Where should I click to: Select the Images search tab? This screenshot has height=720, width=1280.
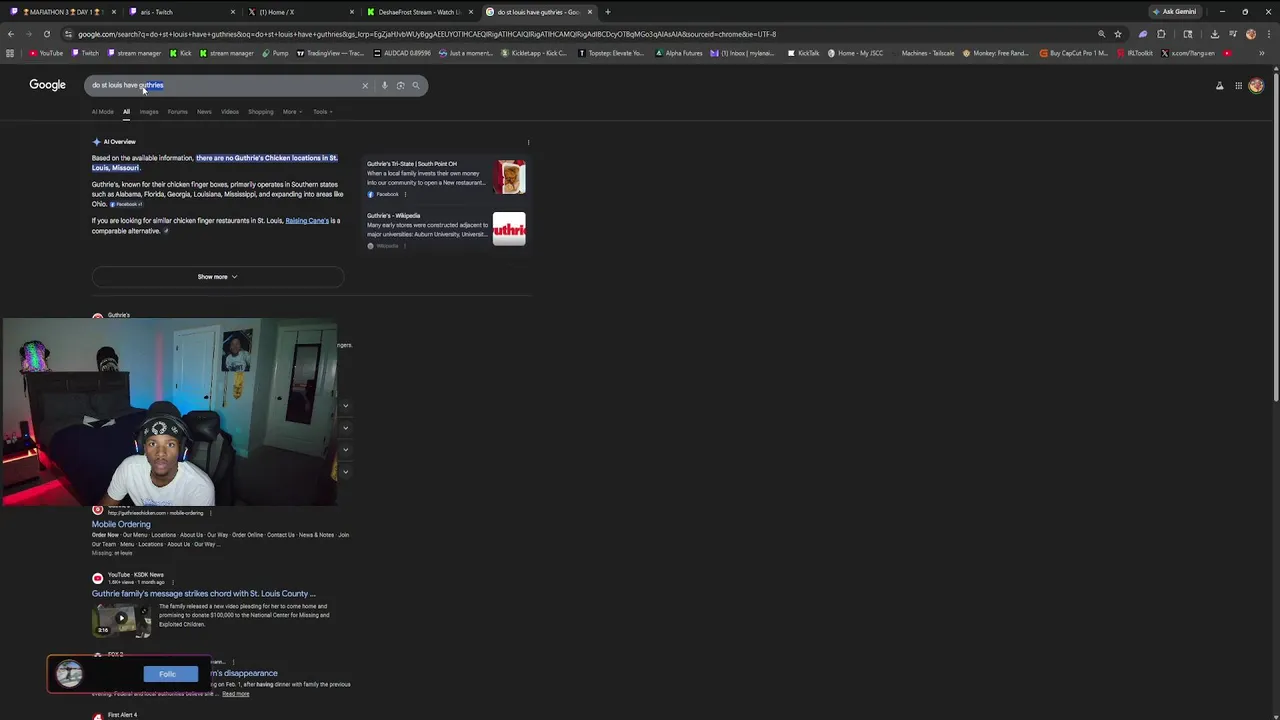pos(149,112)
